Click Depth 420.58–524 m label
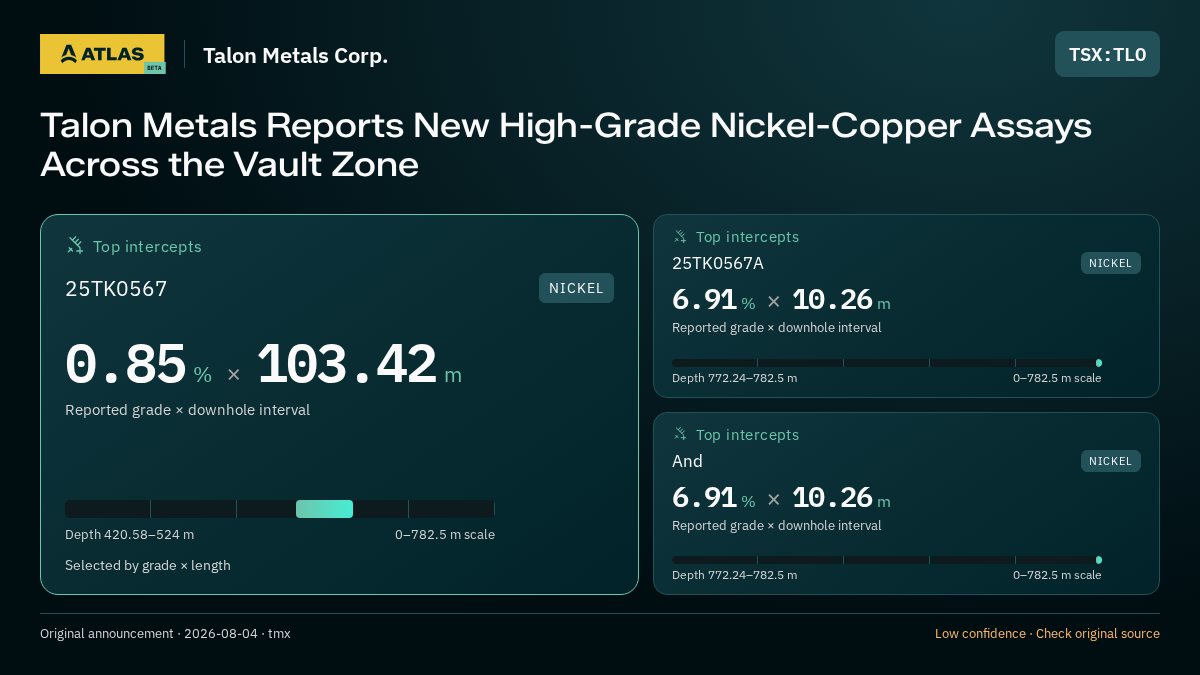This screenshot has width=1200, height=675. tap(130, 535)
